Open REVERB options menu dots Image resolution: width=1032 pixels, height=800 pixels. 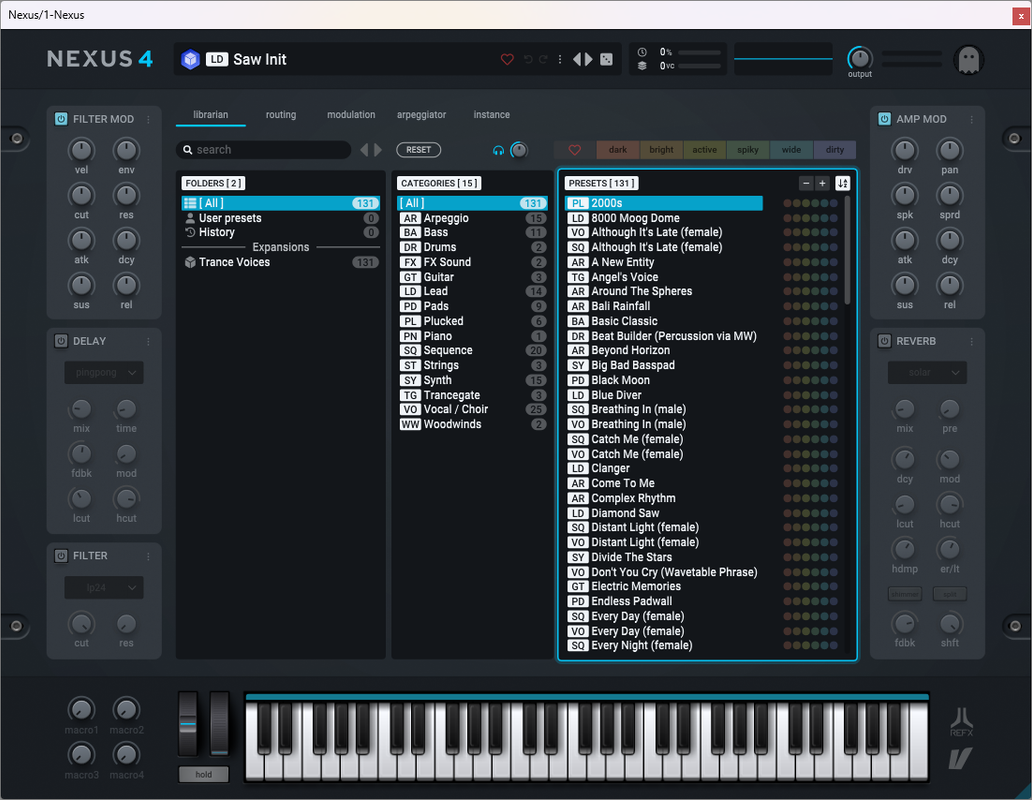(x=971, y=341)
